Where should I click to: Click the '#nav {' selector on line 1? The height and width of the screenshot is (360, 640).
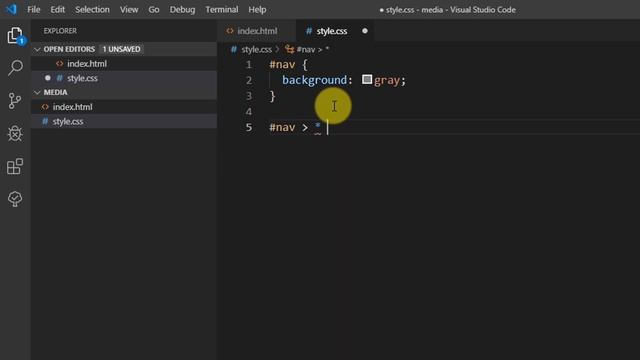coord(289,64)
